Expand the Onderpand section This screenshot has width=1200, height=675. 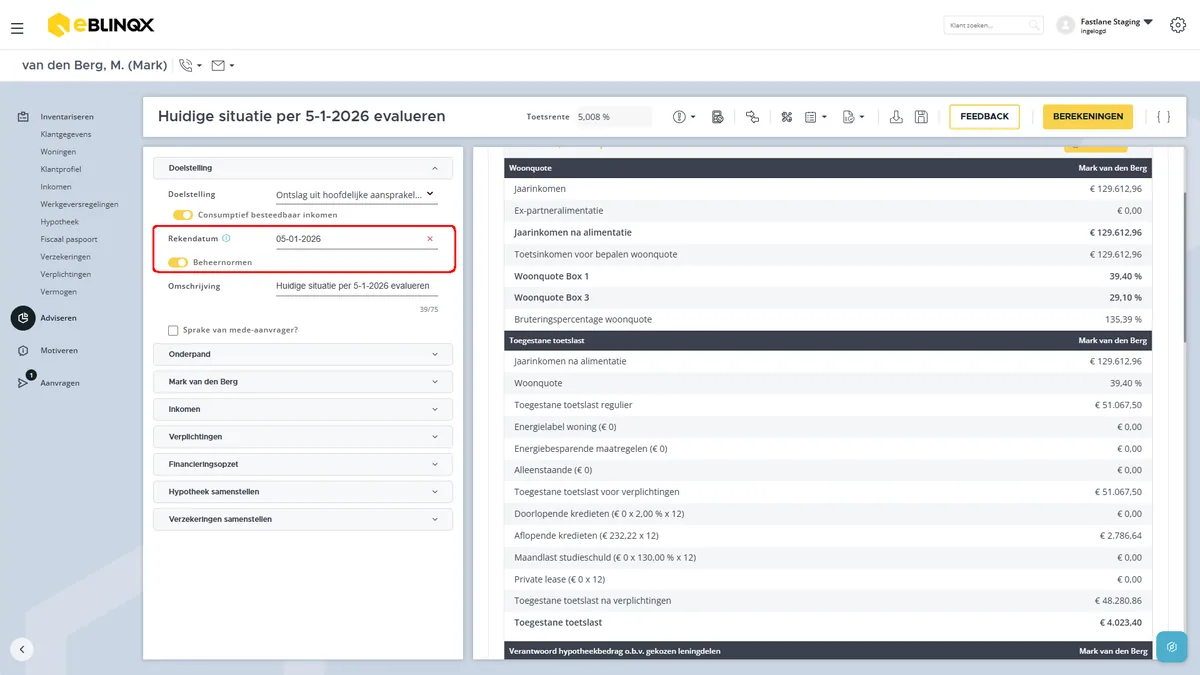(x=303, y=354)
